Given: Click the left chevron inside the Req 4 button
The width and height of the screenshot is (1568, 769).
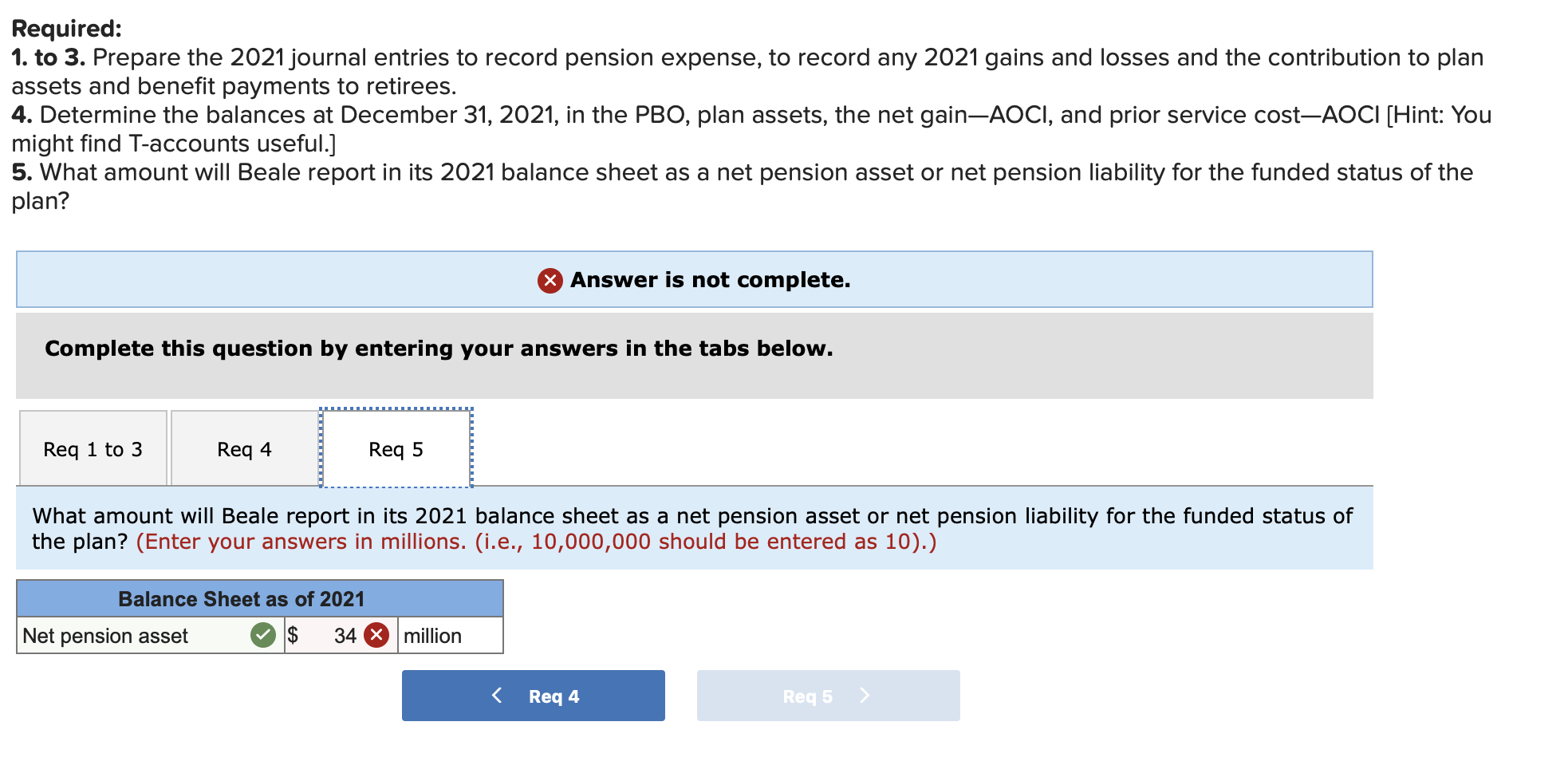Looking at the screenshot, I should click(x=497, y=695).
